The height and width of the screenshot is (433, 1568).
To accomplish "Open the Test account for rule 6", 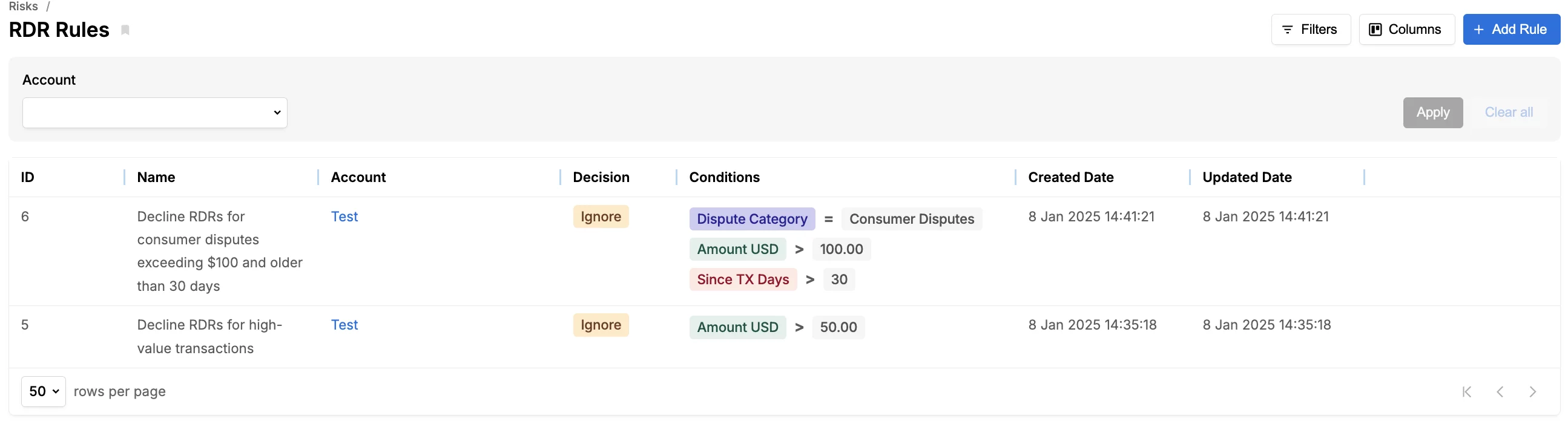I will 344,217.
